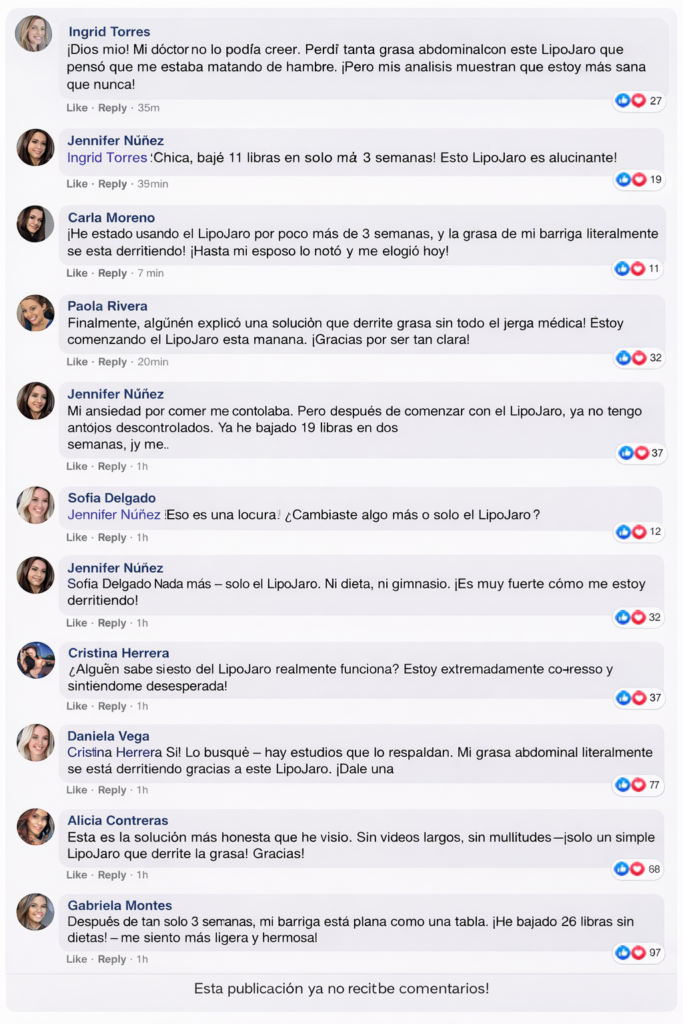Click reaction icons on Paola Rivera's comment
The width and height of the screenshot is (683, 1024).
pos(631,357)
